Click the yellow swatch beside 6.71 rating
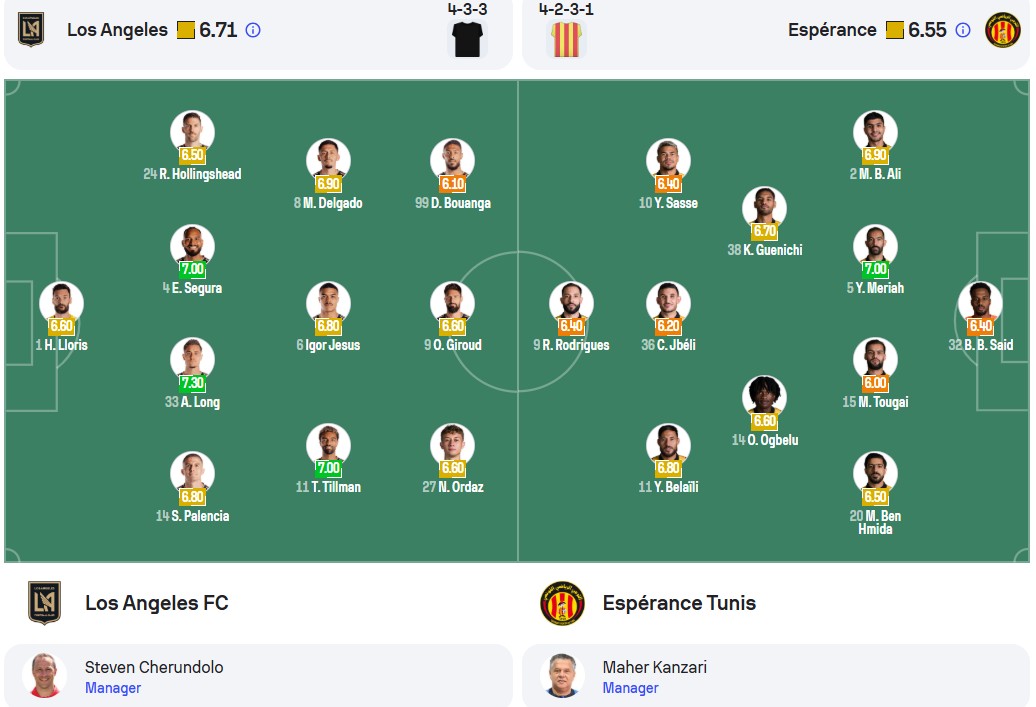This screenshot has height=707, width=1036. pos(186,30)
